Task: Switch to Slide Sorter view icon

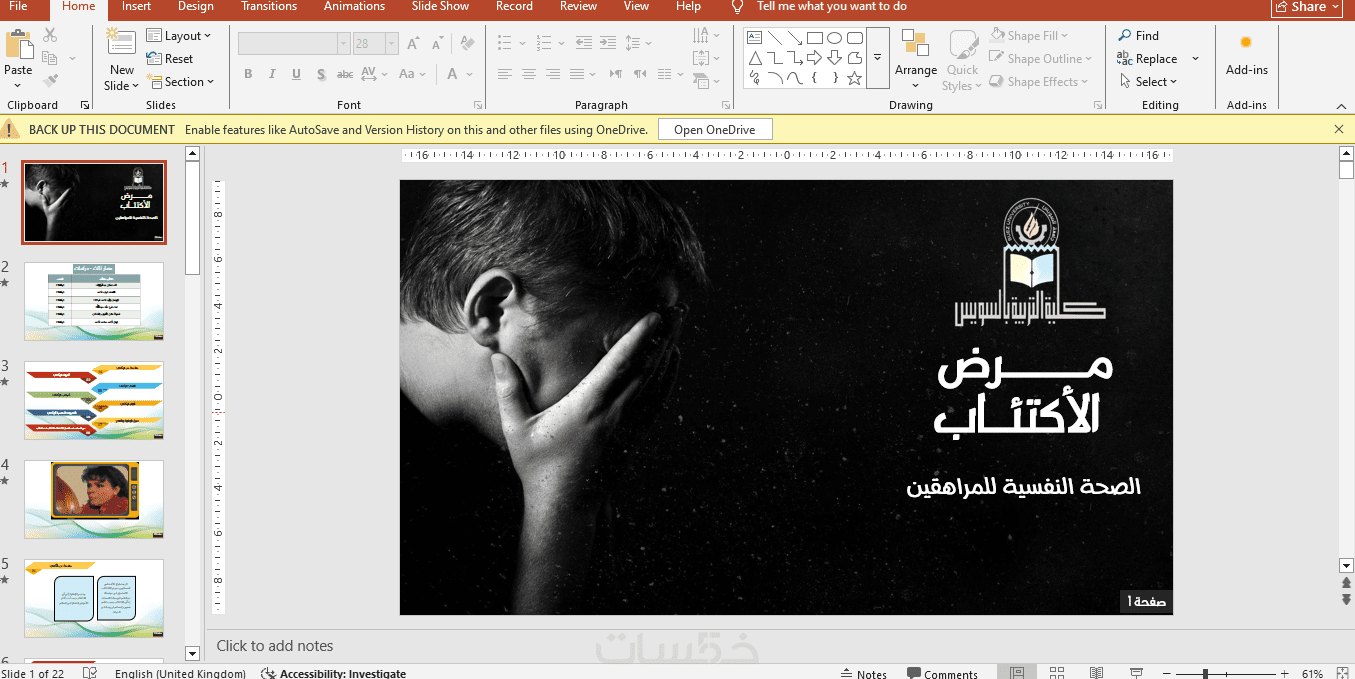Action: [x=1057, y=674]
